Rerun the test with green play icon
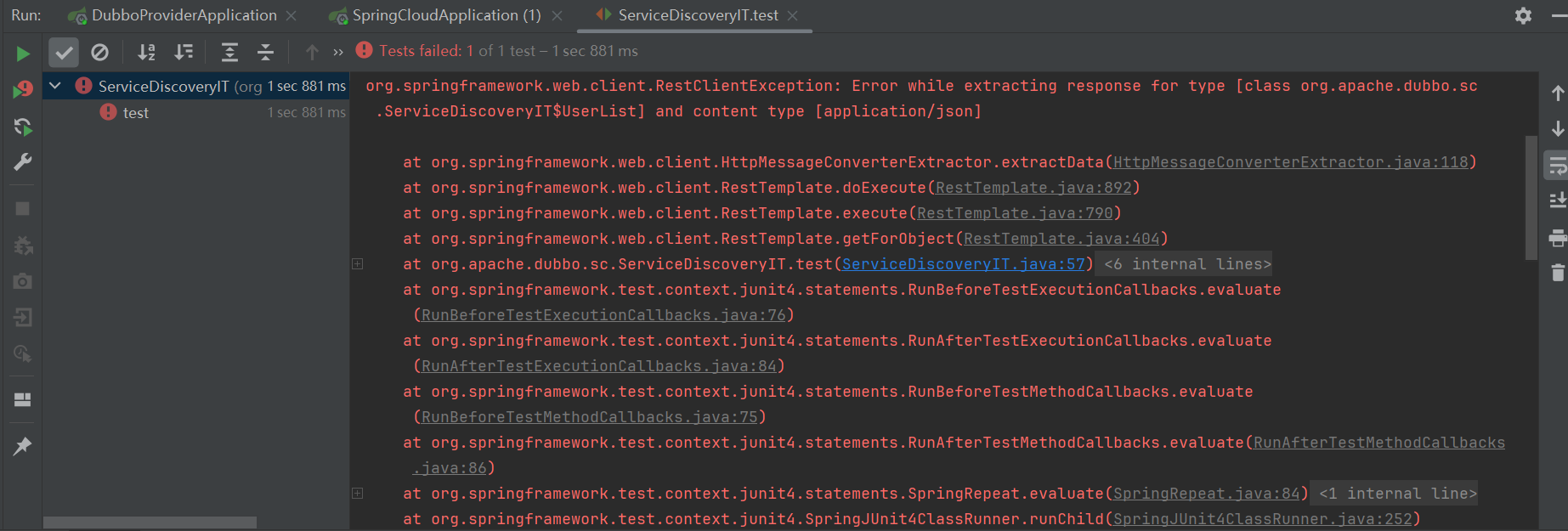This screenshot has width=1568, height=531. point(23,54)
